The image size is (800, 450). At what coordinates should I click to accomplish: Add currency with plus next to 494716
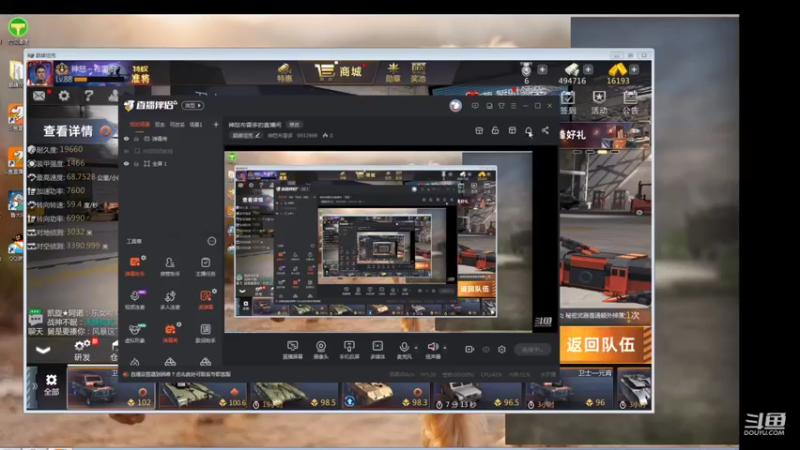(x=588, y=69)
